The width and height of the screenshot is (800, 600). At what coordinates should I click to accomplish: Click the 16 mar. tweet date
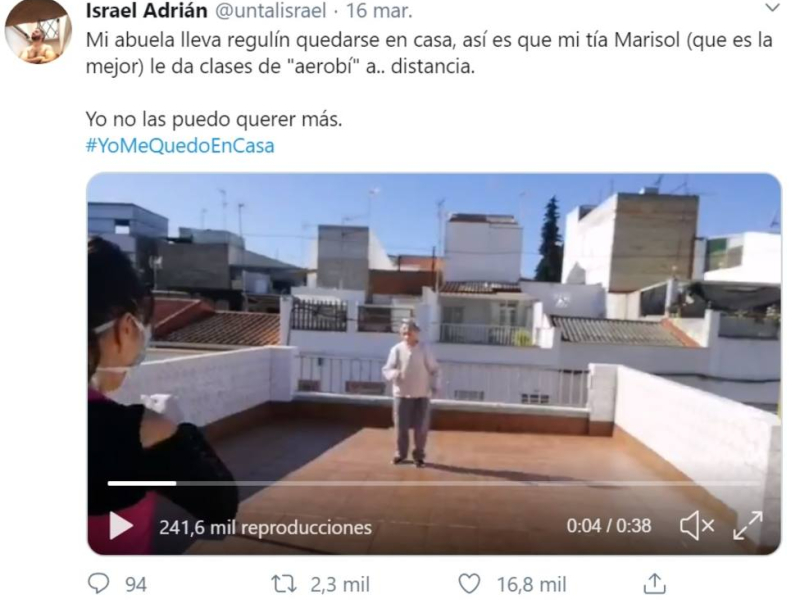(x=379, y=11)
